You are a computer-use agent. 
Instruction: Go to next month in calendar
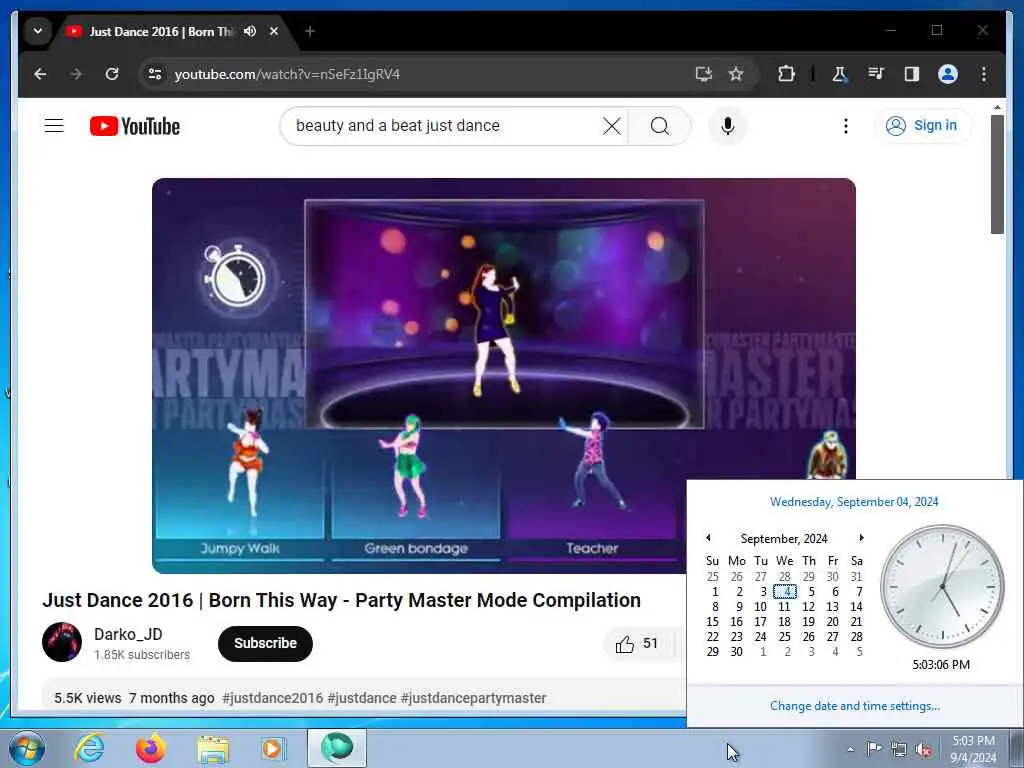861,538
